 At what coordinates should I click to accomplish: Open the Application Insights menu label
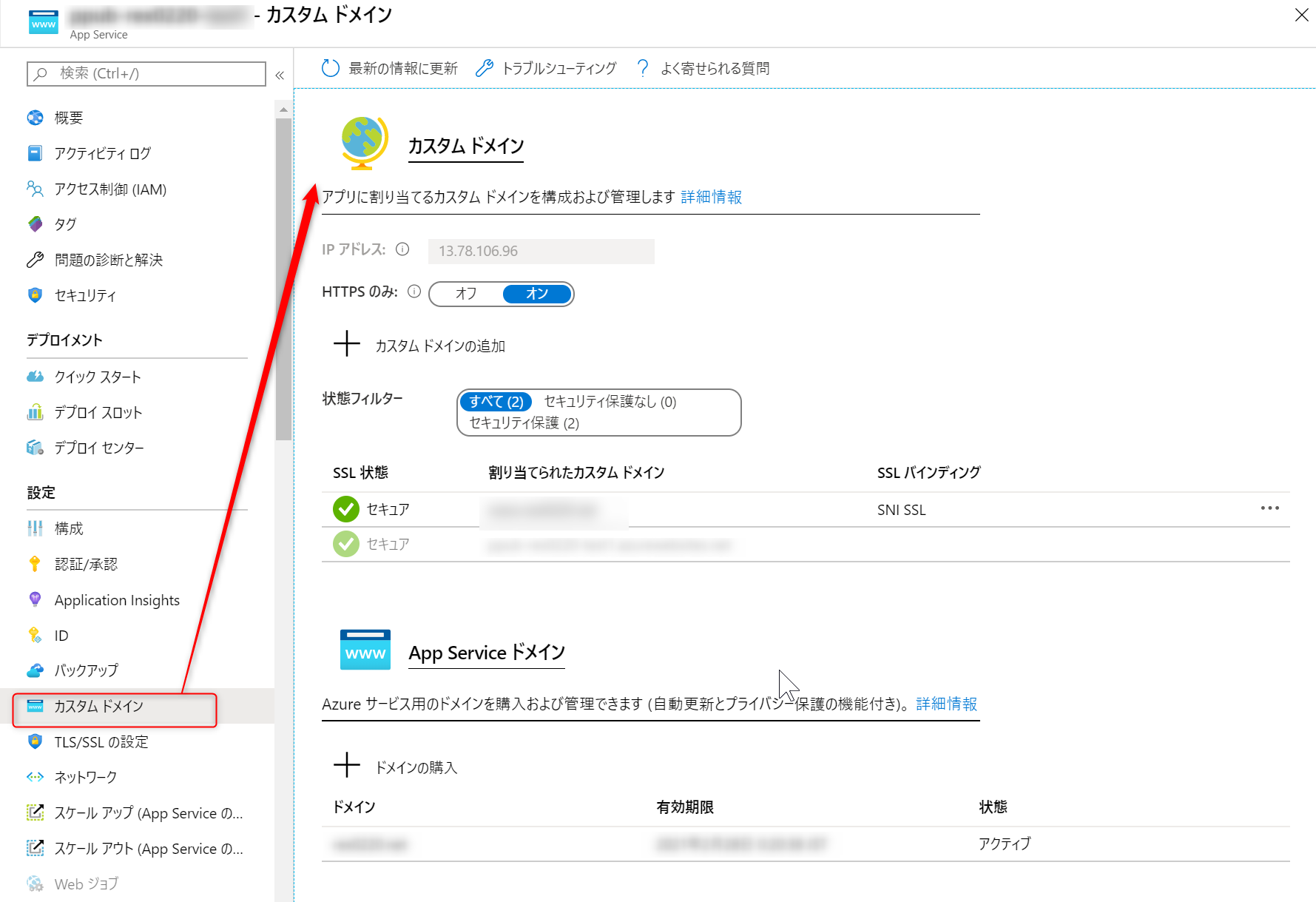coord(117,600)
